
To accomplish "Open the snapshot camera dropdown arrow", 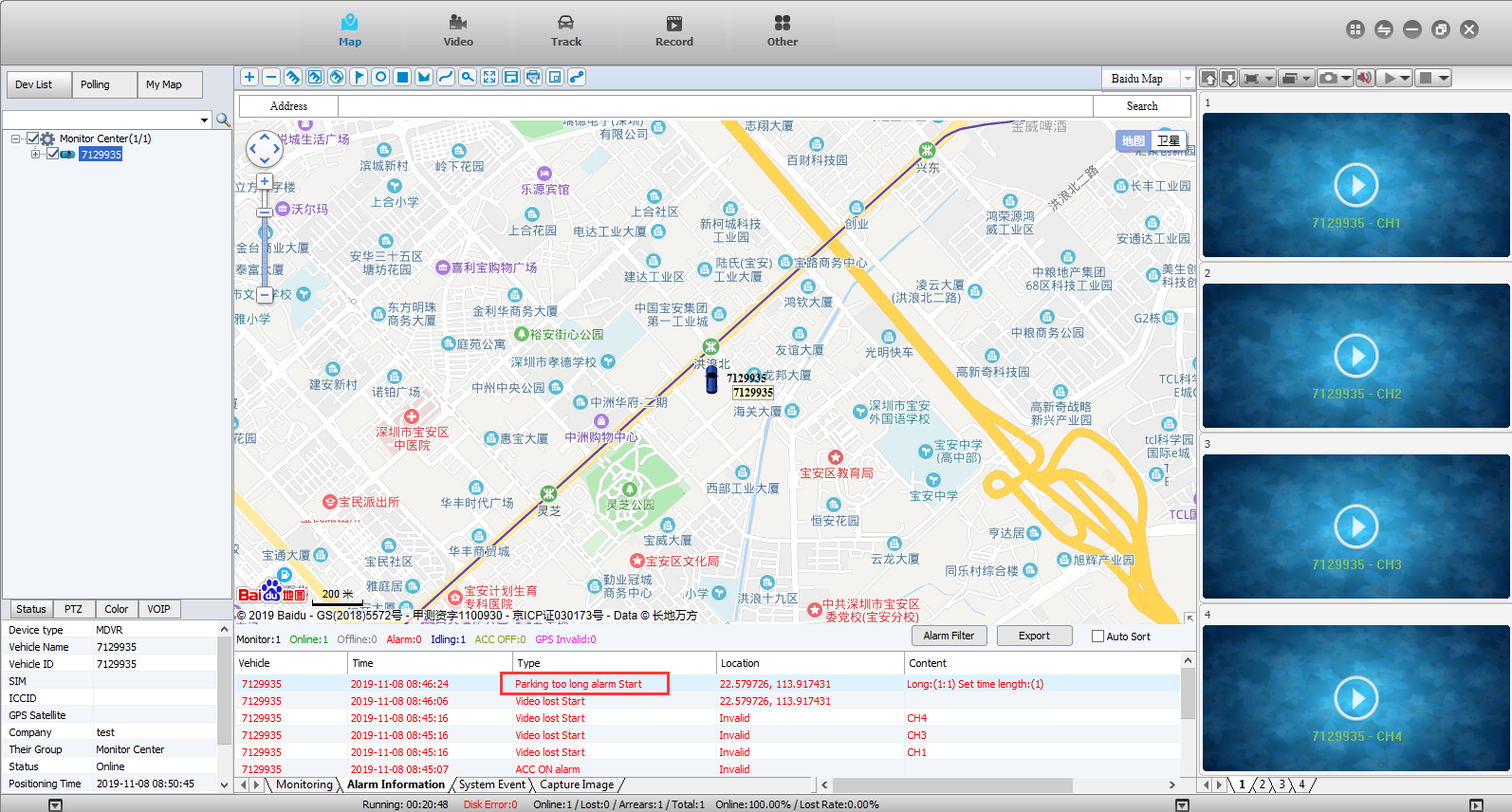I will coord(1346,79).
